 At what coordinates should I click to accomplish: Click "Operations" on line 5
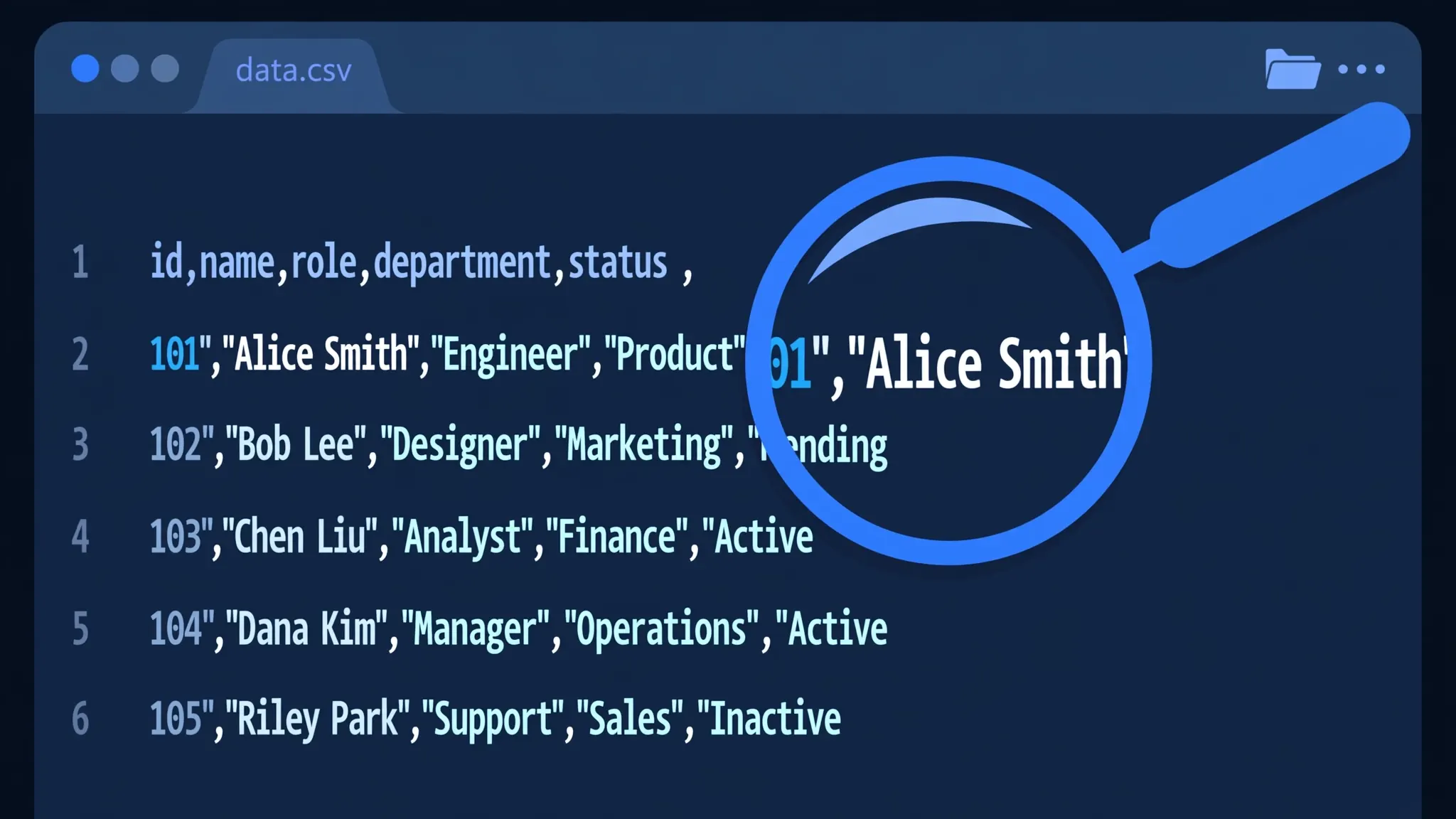pyautogui.click(x=663, y=630)
